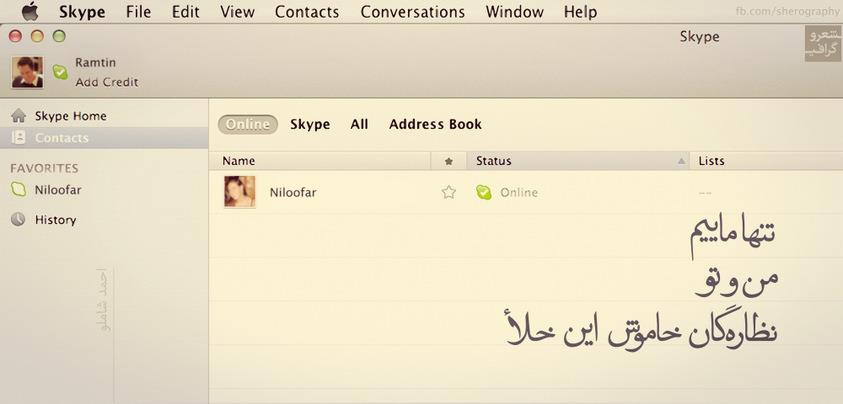Open the Contacts menu in menu bar
843x404 pixels.
click(x=307, y=12)
